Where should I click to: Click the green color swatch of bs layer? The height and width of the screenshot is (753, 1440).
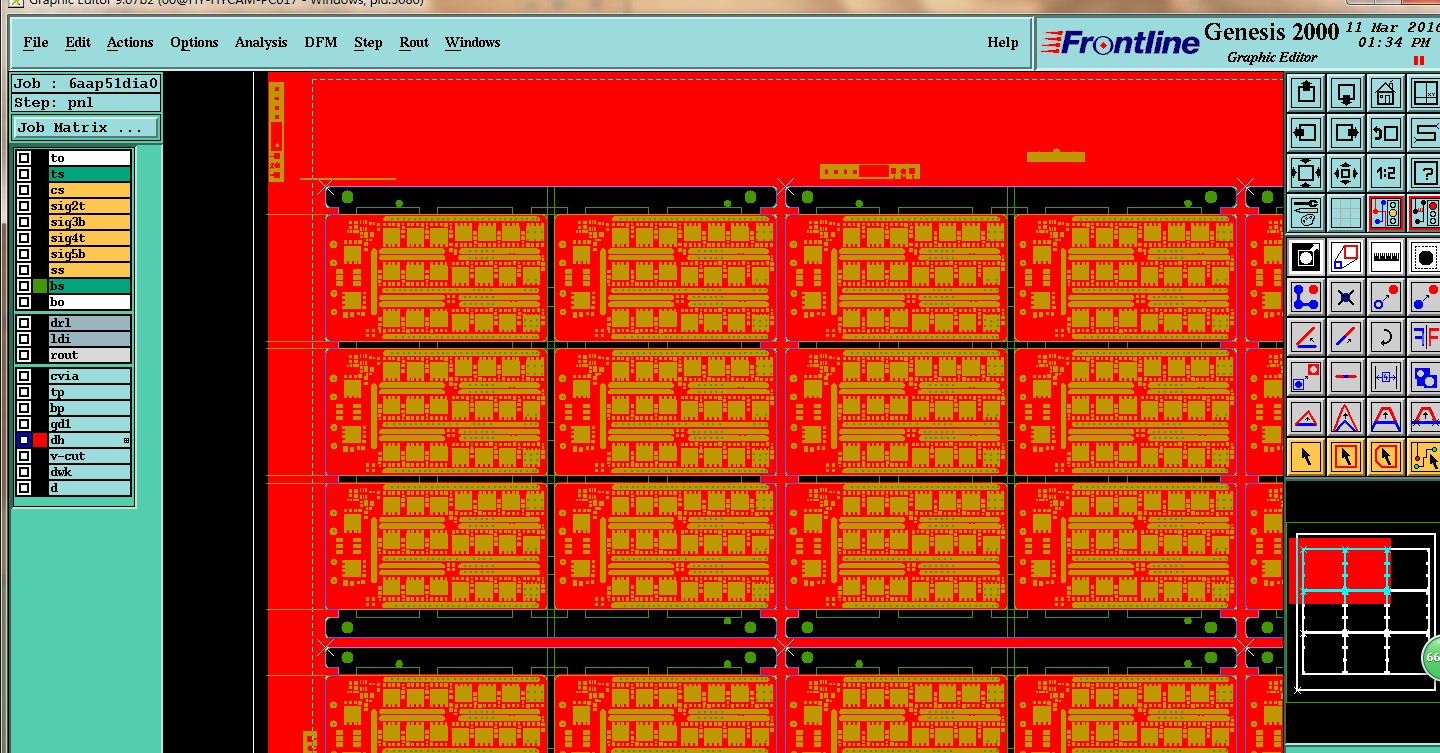[40, 286]
